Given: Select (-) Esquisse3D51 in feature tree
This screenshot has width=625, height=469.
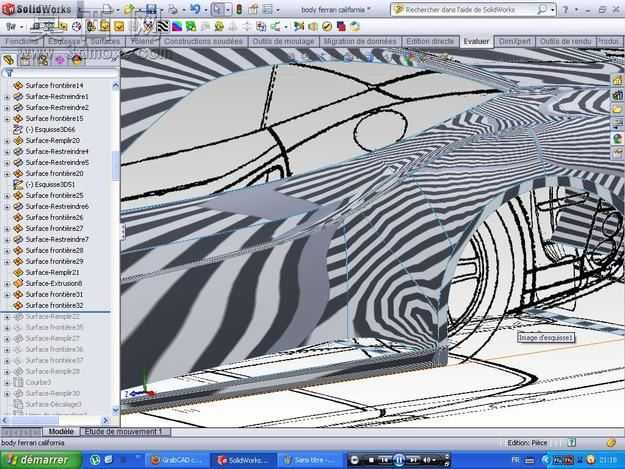Looking at the screenshot, I should click(50, 184).
